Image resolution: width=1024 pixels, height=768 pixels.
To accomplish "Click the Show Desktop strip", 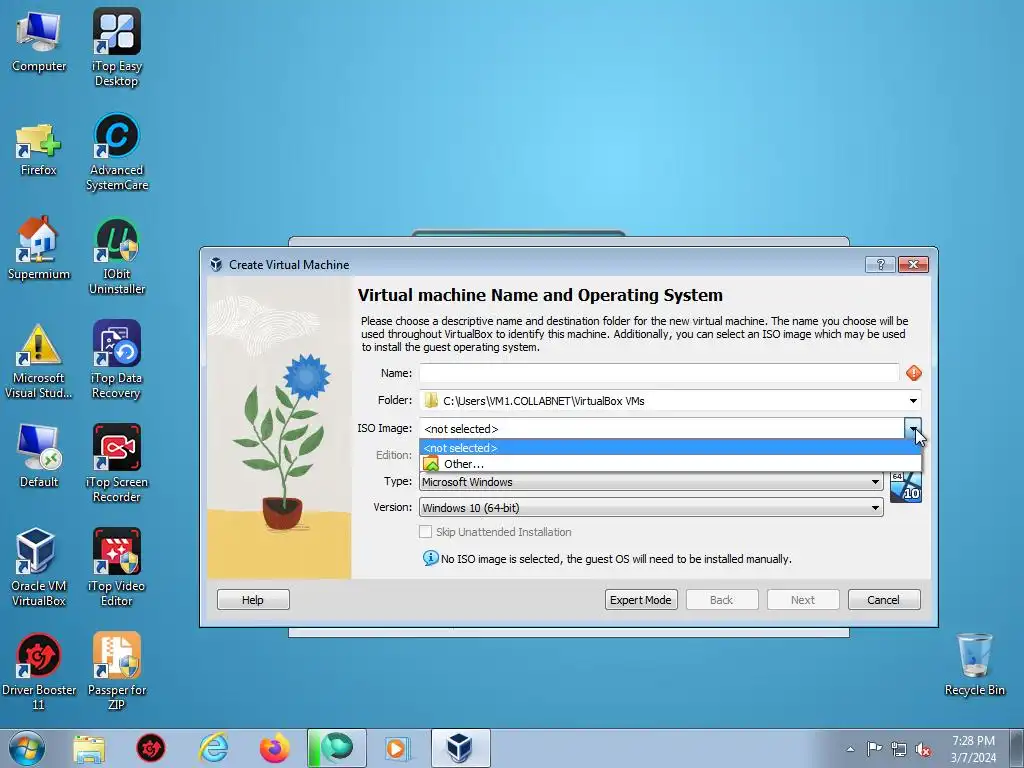I will 1017,748.
